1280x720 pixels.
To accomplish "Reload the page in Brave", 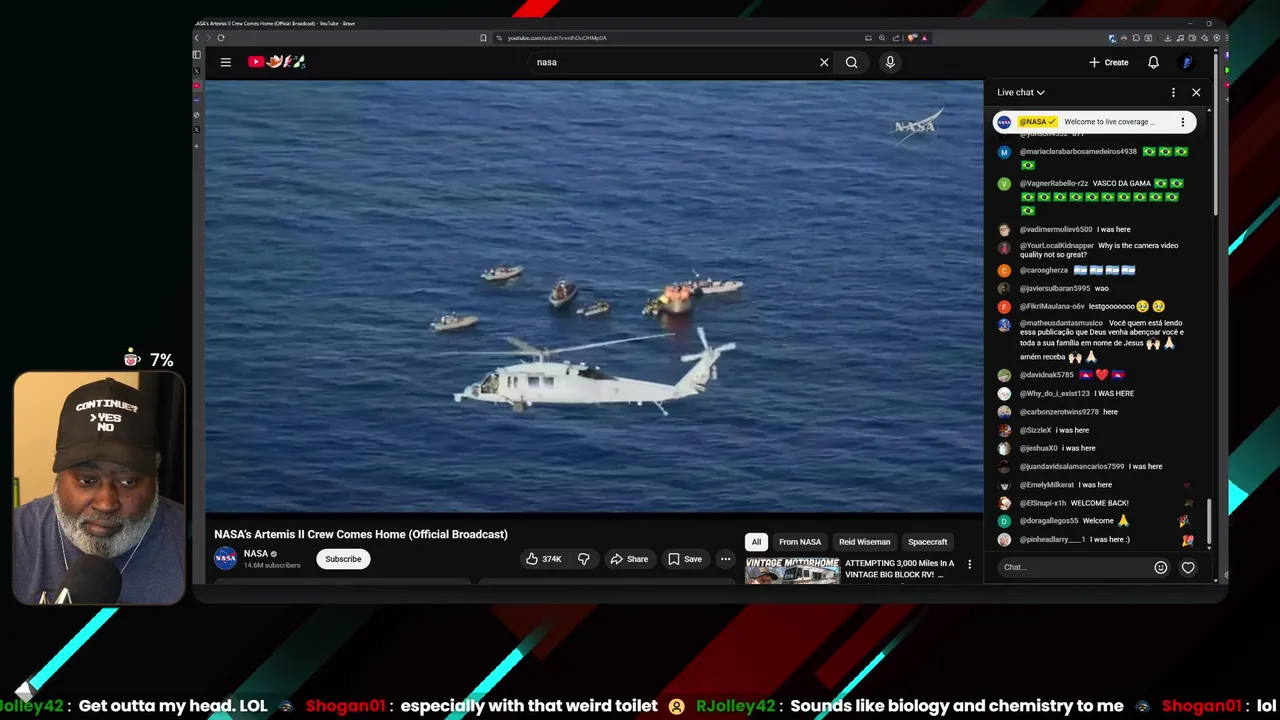I will [x=220, y=38].
